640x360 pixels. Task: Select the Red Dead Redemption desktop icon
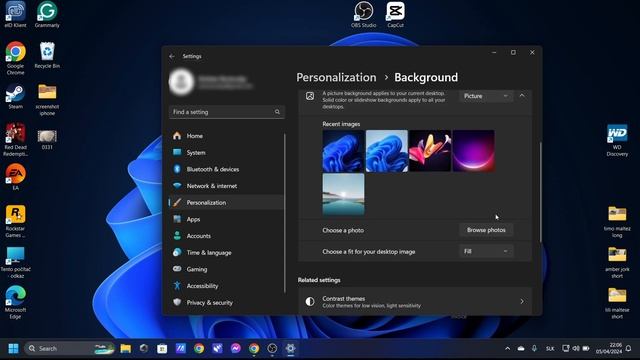[x=16, y=140]
